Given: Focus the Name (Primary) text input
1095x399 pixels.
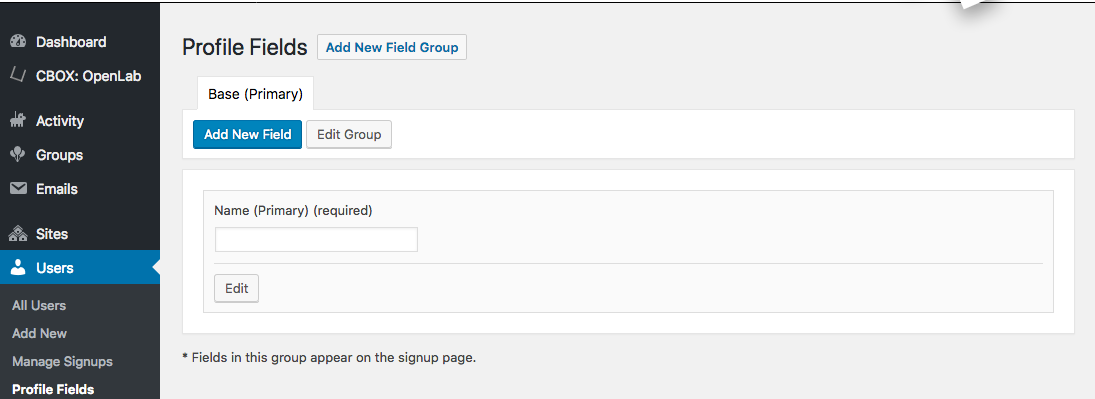Looking at the screenshot, I should [x=316, y=240].
